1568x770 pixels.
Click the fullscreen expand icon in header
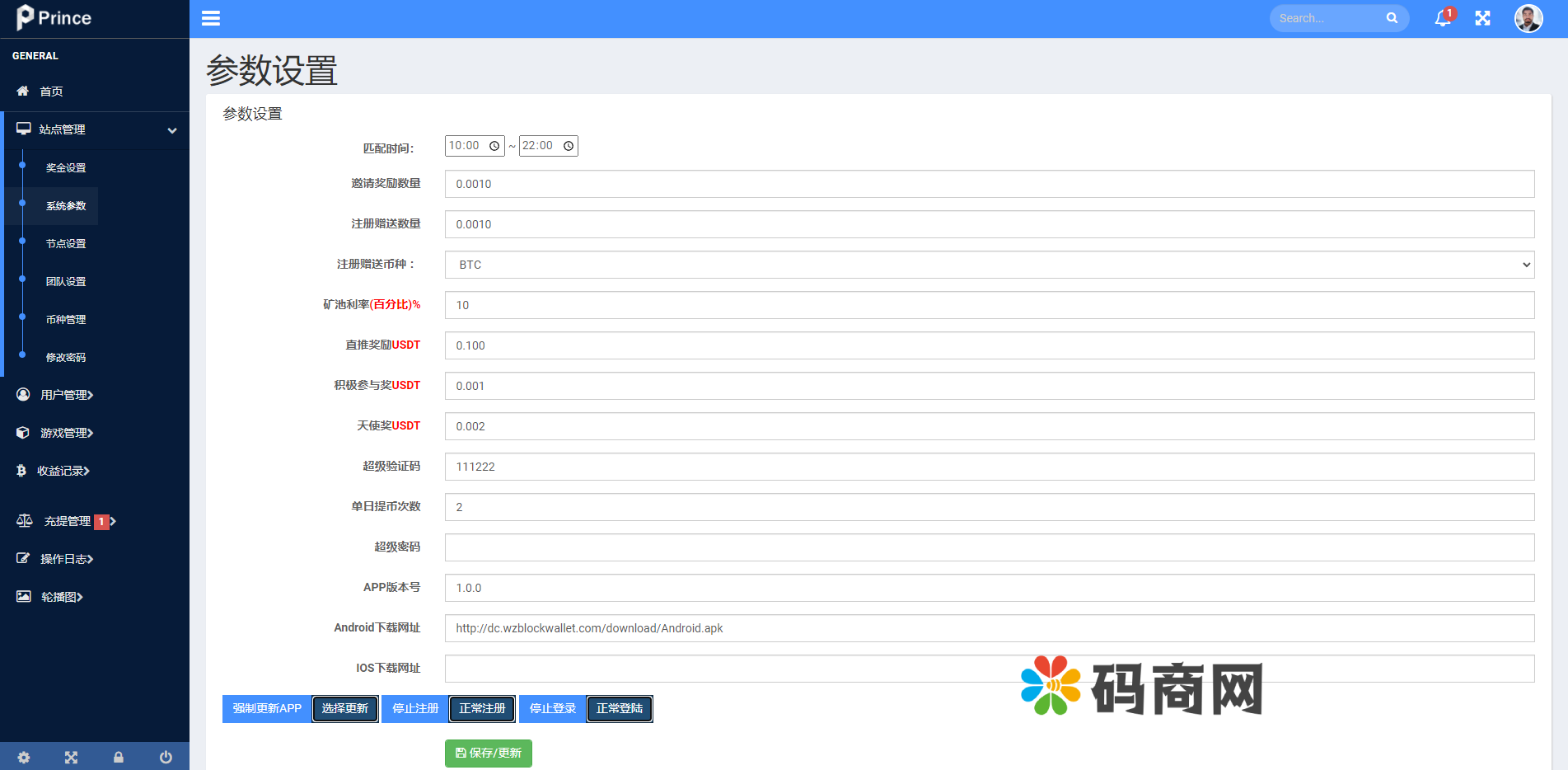tap(1482, 18)
